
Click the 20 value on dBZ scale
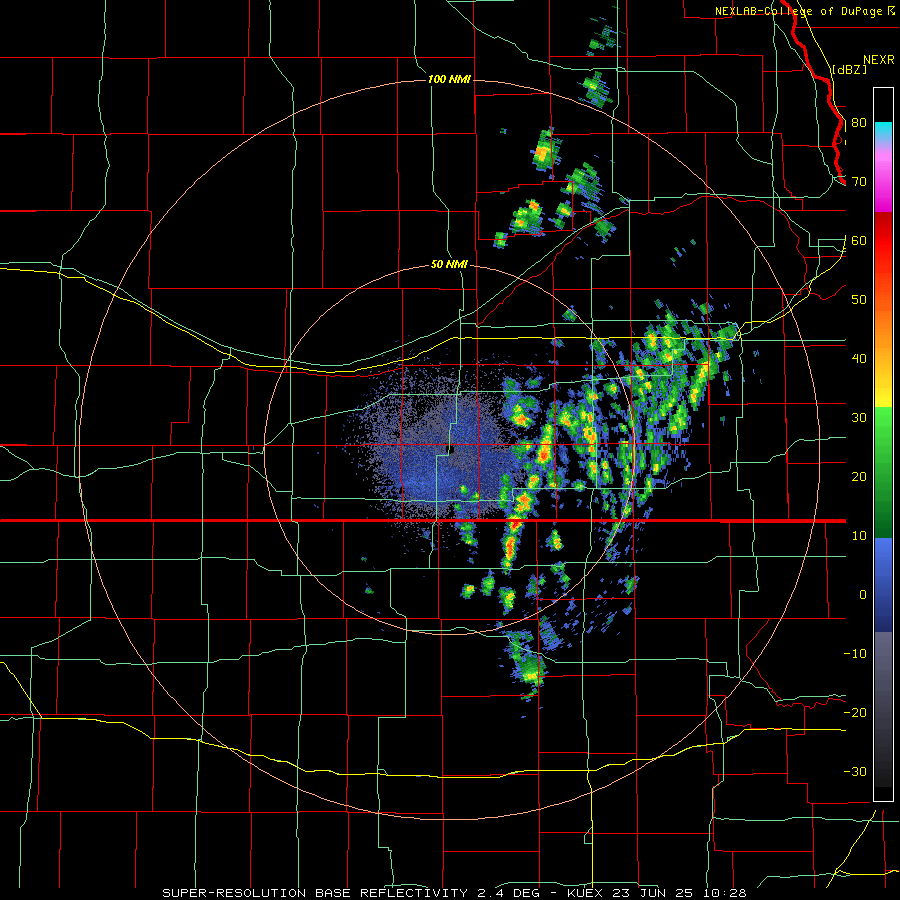(859, 477)
